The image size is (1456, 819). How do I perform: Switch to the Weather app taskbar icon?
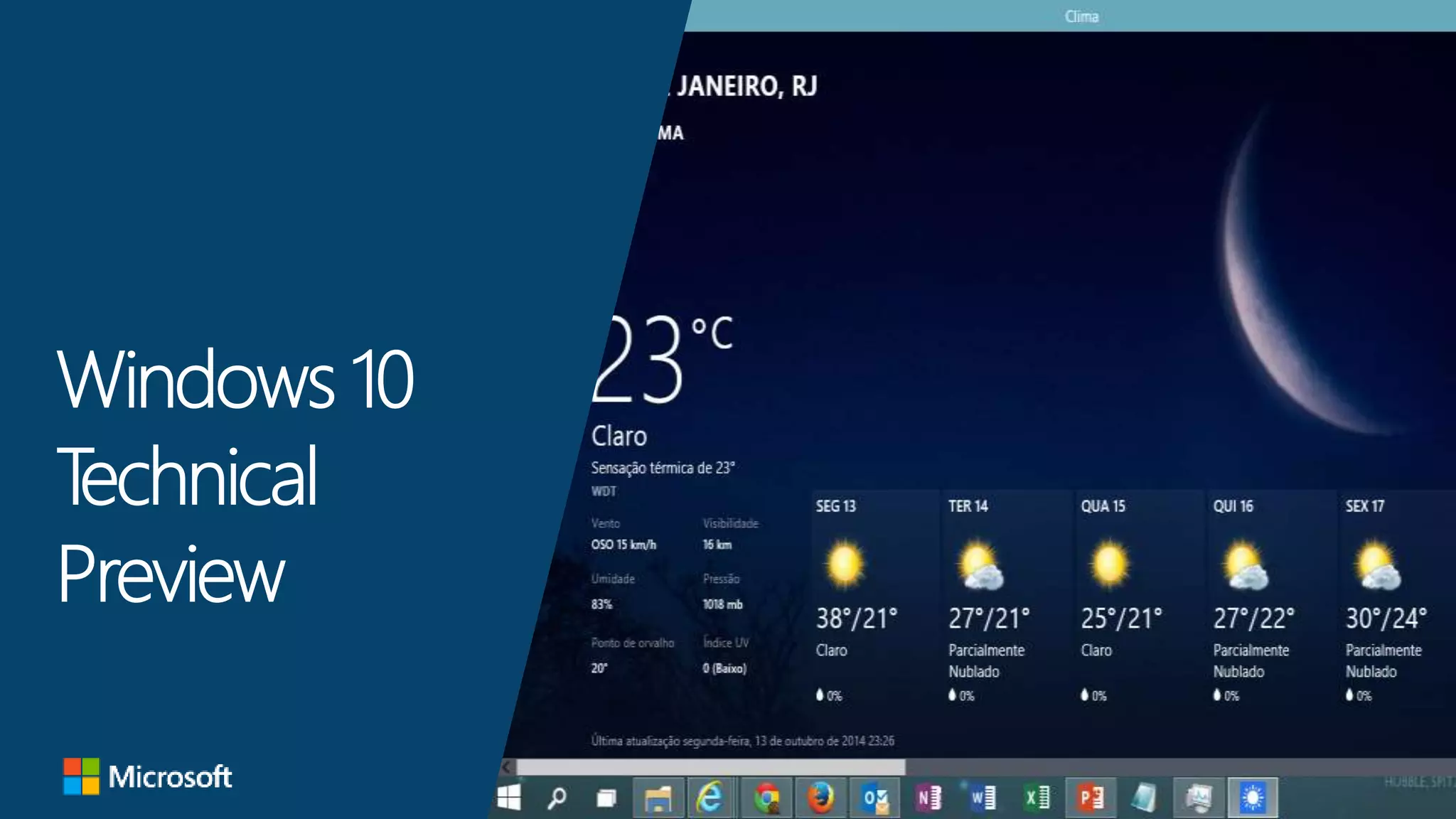click(x=1253, y=798)
